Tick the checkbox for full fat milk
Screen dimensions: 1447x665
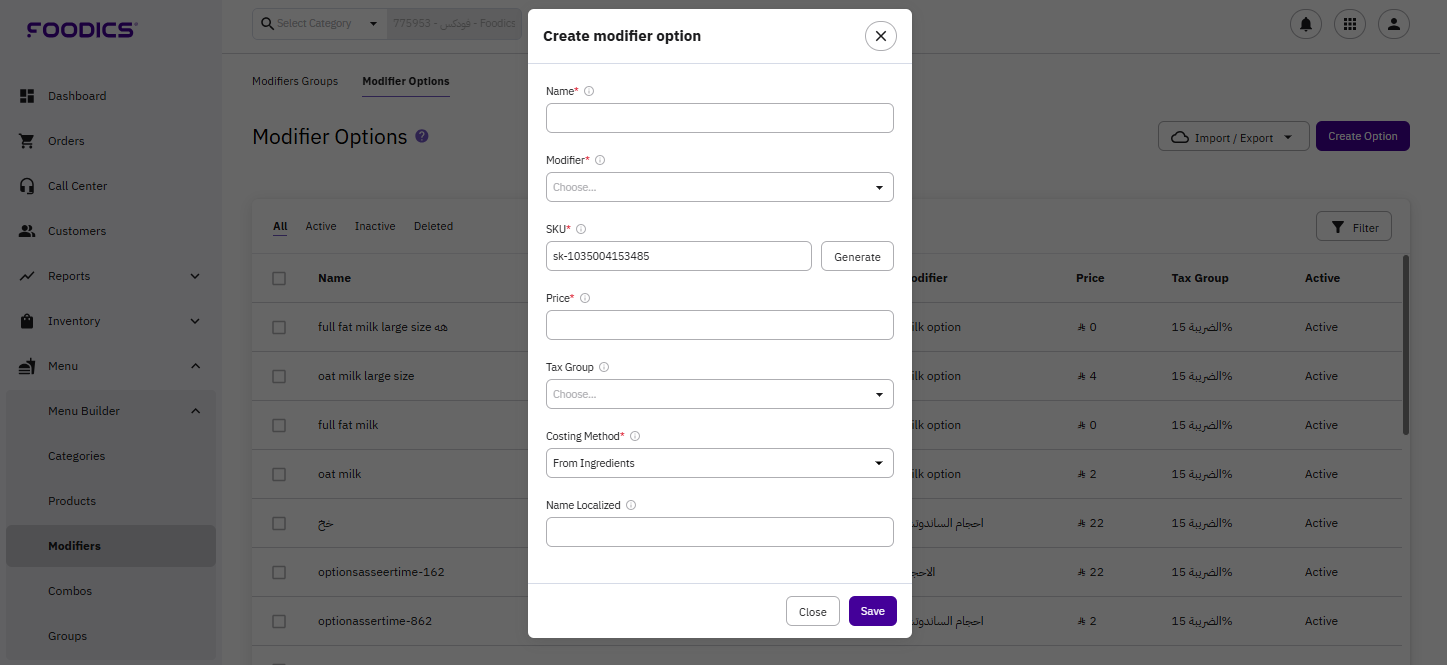pyautogui.click(x=279, y=425)
